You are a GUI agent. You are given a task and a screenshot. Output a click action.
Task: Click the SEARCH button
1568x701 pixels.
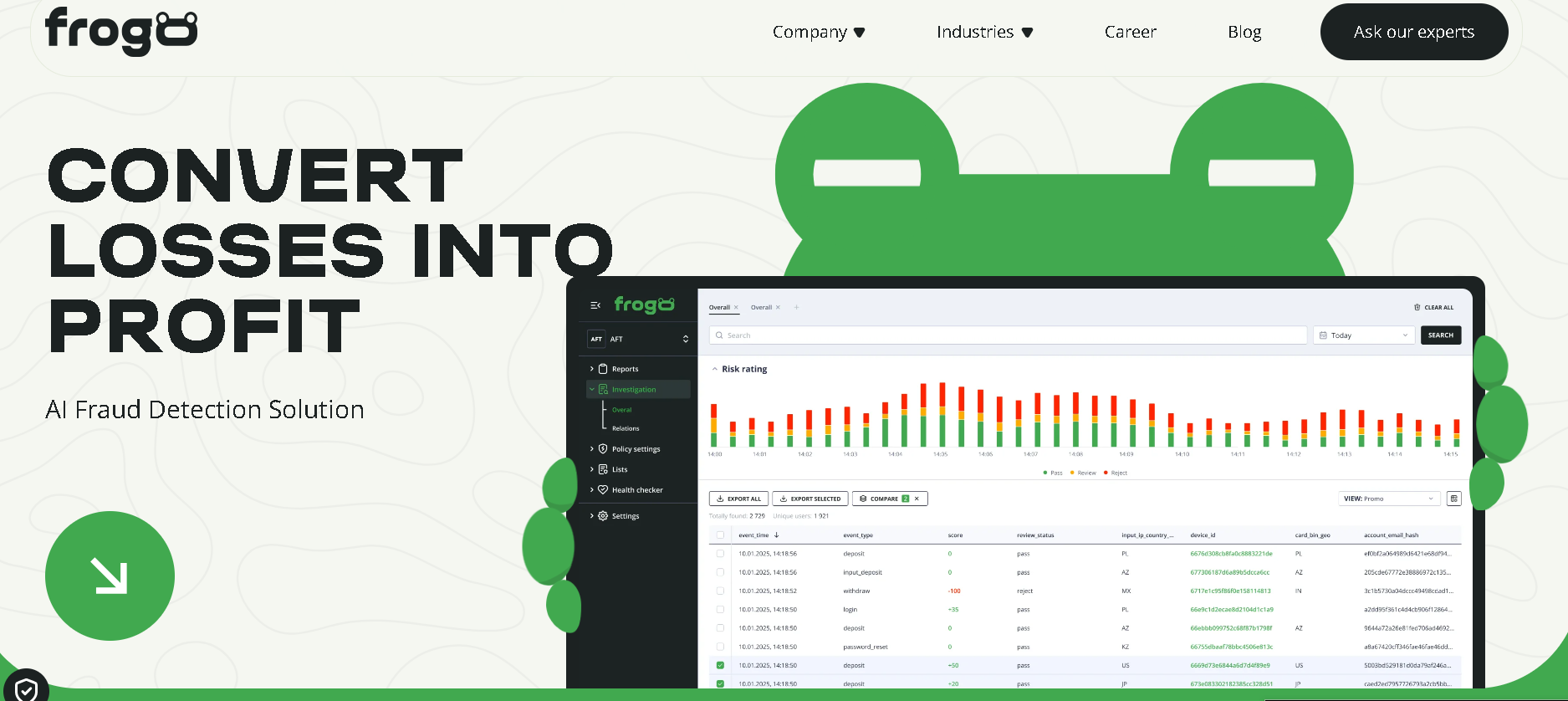[1441, 335]
